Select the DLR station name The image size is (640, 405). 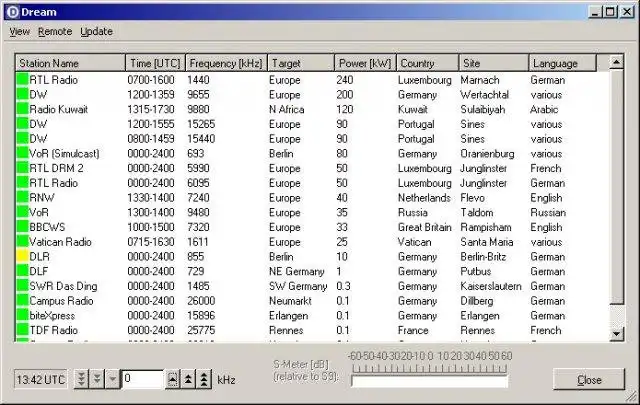[x=40, y=256]
